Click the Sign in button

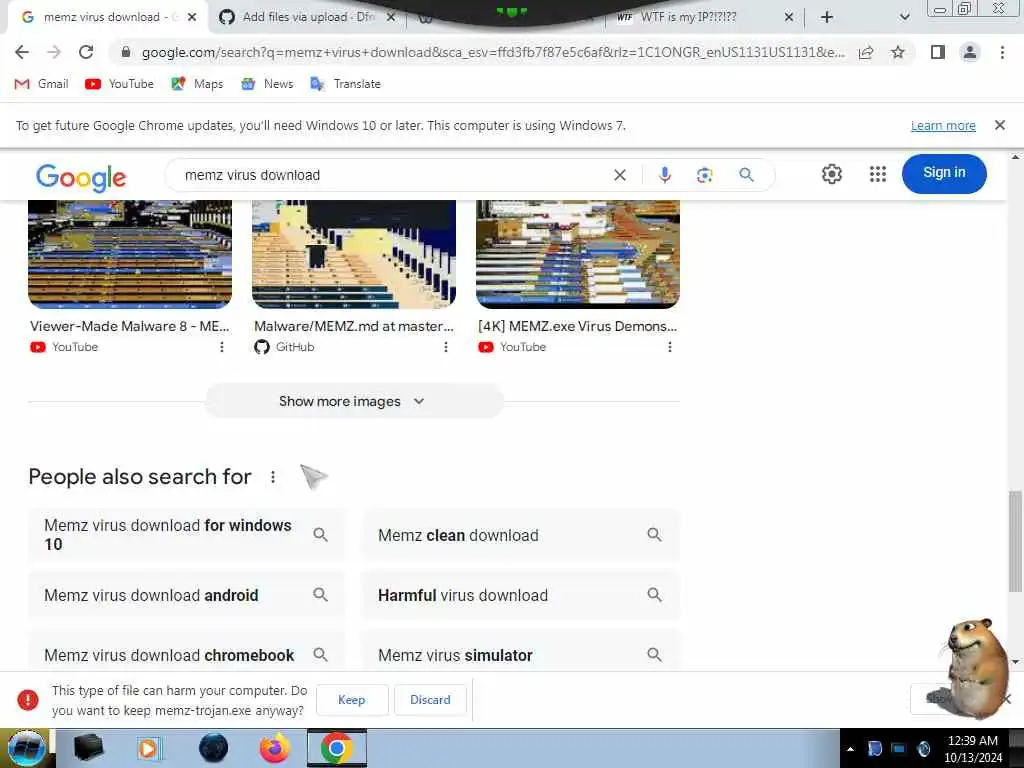[944, 174]
